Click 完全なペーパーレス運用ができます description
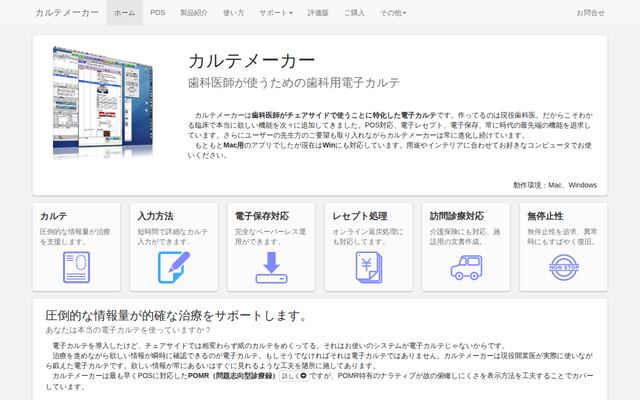The image size is (640, 400). (x=270, y=237)
